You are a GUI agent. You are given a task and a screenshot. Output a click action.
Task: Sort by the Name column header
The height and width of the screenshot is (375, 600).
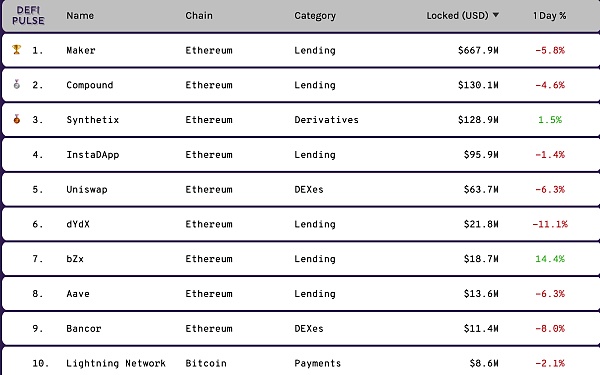pyautogui.click(x=80, y=16)
